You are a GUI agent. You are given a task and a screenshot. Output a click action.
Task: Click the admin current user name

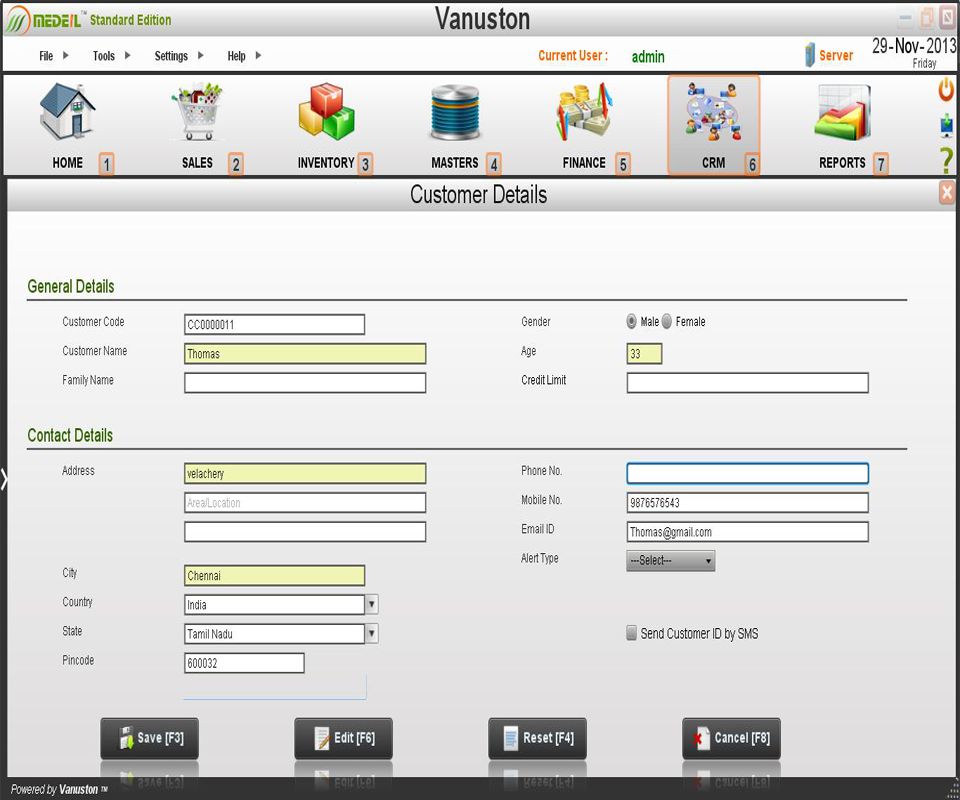(648, 56)
